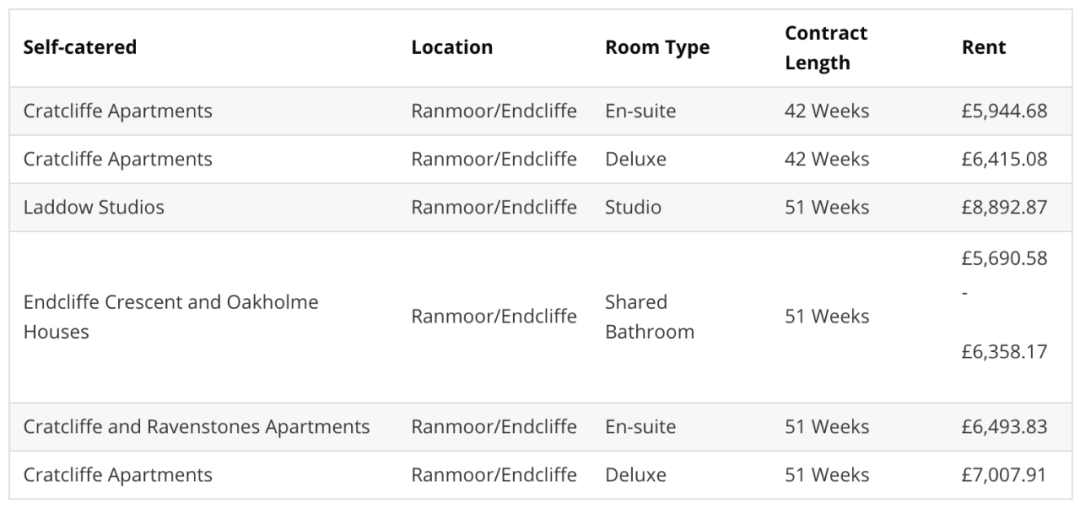Click the Studio room type cell
The image size is (1080, 509).
tap(633, 207)
